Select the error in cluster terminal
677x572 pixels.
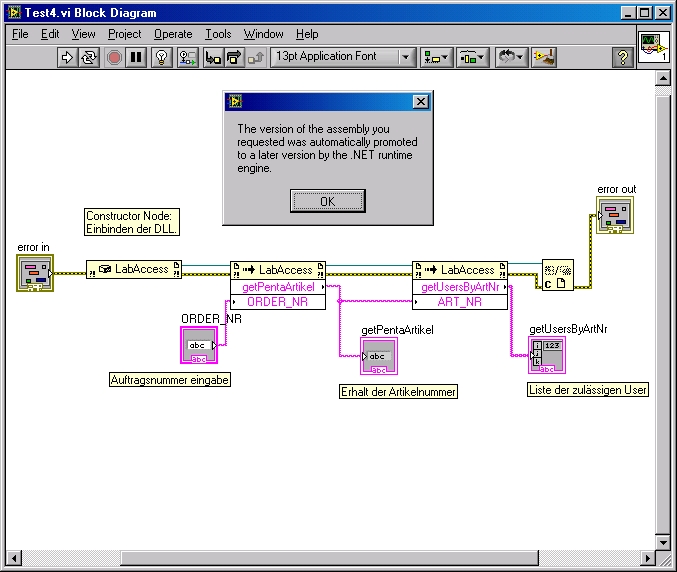35,273
